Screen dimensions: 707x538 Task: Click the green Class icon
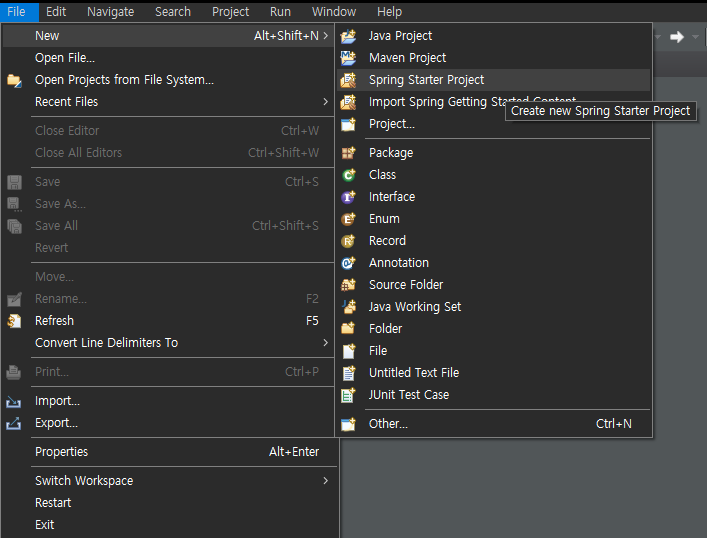(x=348, y=175)
